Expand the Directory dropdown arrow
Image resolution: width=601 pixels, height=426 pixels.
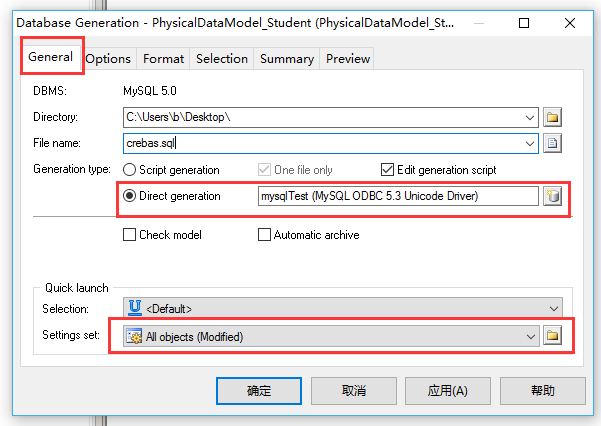[530, 117]
